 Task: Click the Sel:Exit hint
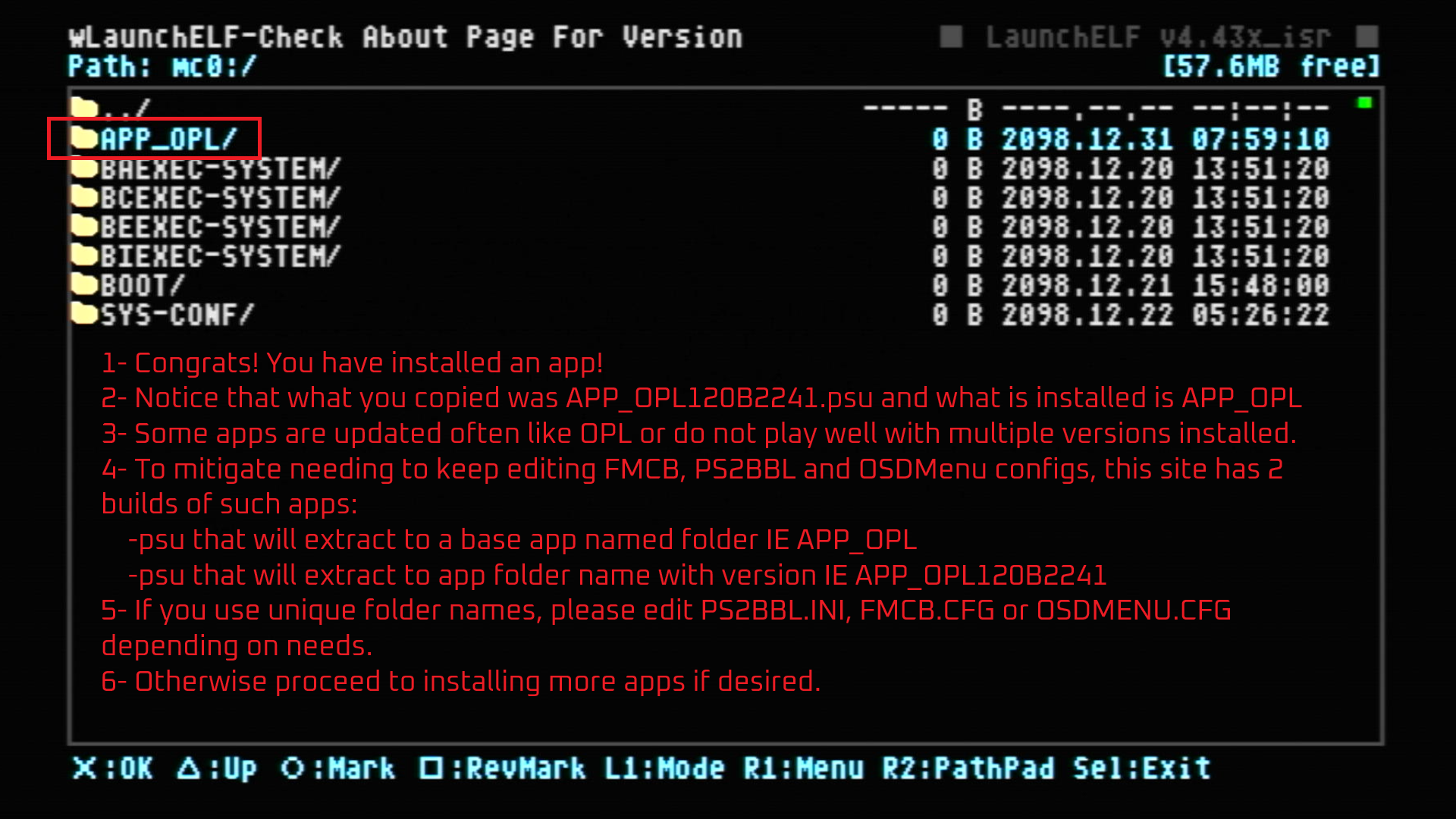(x=1142, y=768)
